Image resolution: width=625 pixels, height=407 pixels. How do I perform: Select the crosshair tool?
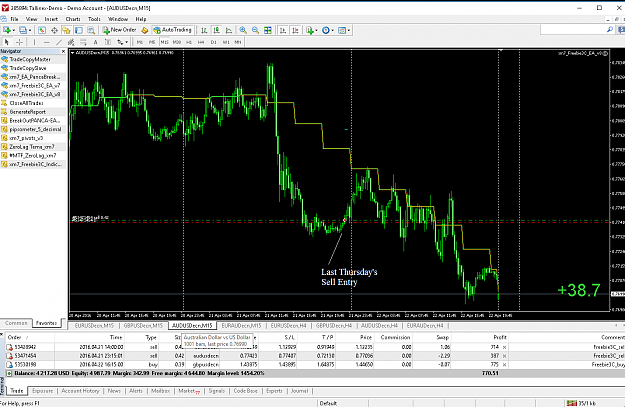(19, 42)
